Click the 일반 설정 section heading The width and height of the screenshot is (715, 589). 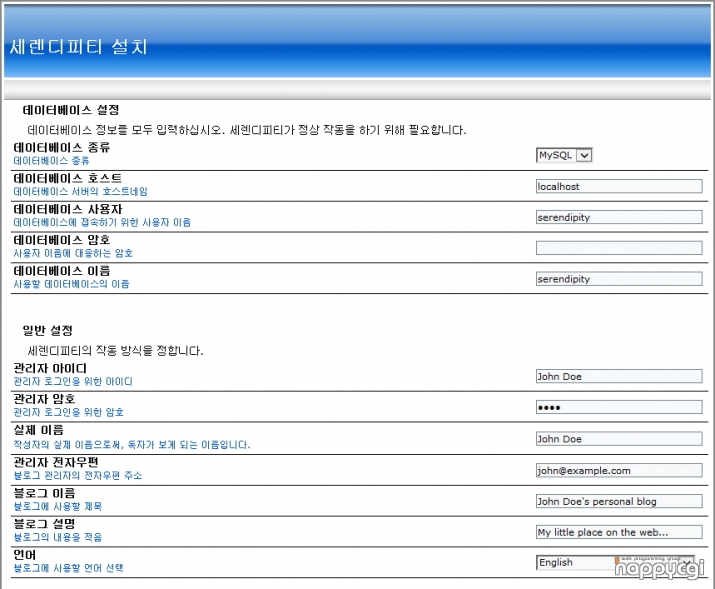(47, 330)
